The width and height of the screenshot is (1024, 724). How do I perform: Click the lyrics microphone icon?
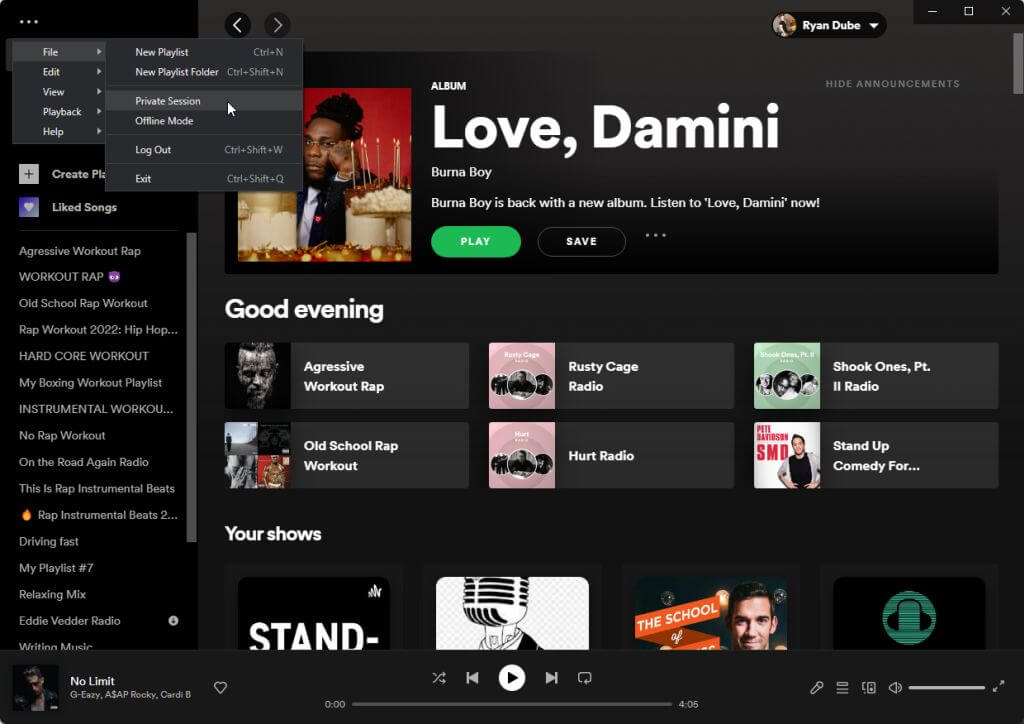click(817, 687)
